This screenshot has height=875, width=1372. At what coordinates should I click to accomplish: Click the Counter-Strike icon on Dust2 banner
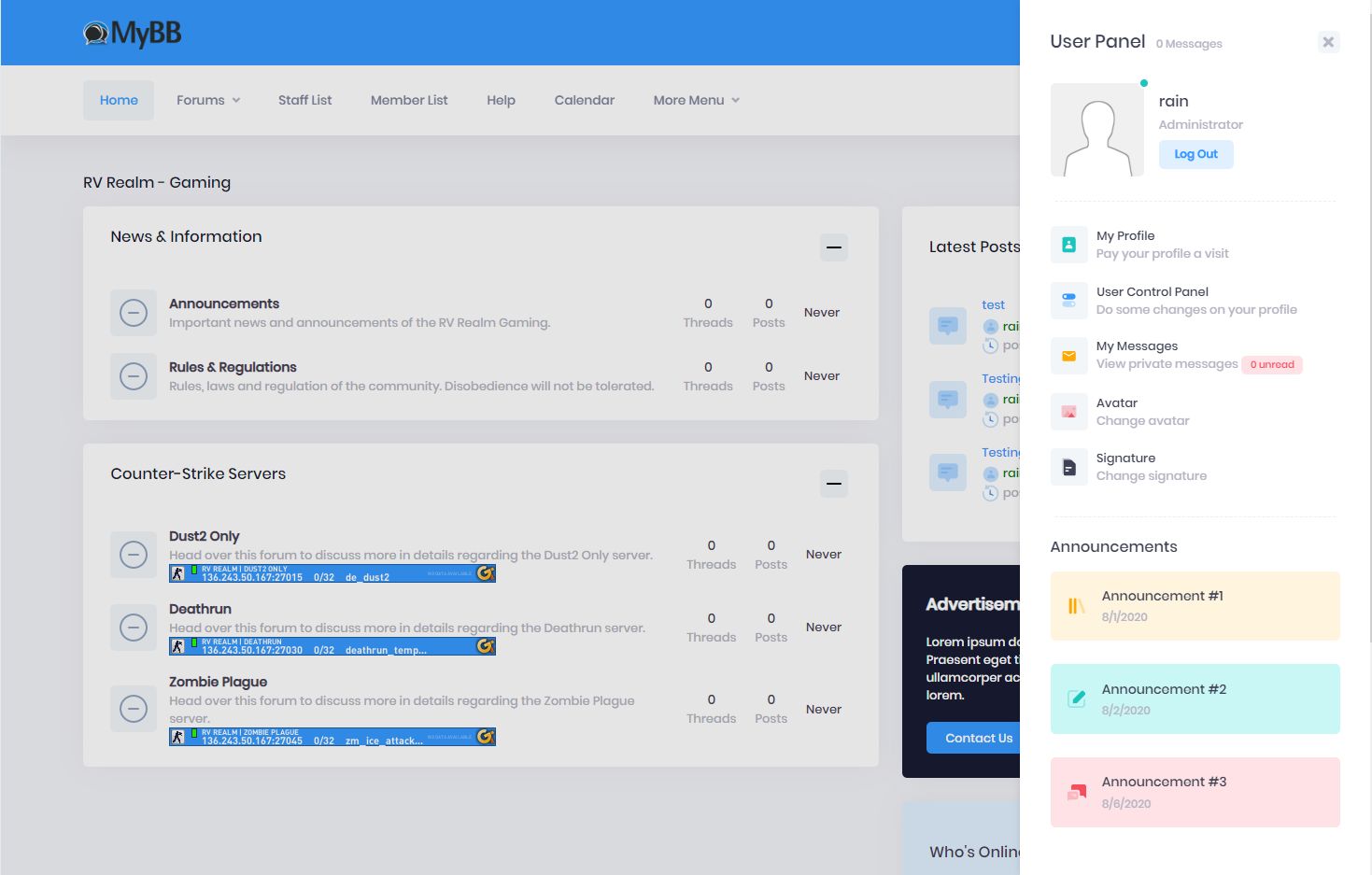[177, 573]
